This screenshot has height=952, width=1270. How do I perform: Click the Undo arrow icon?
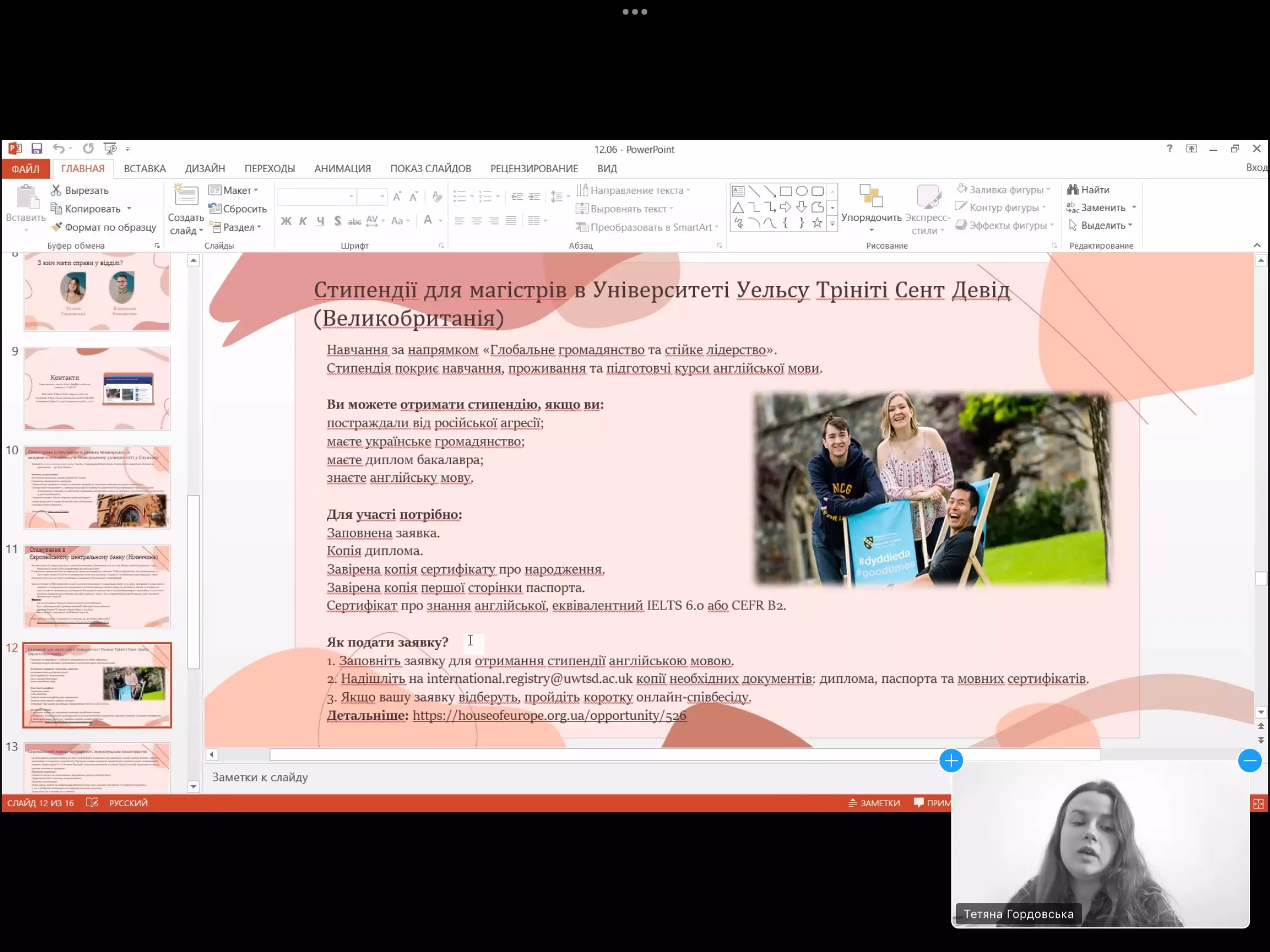click(x=58, y=149)
